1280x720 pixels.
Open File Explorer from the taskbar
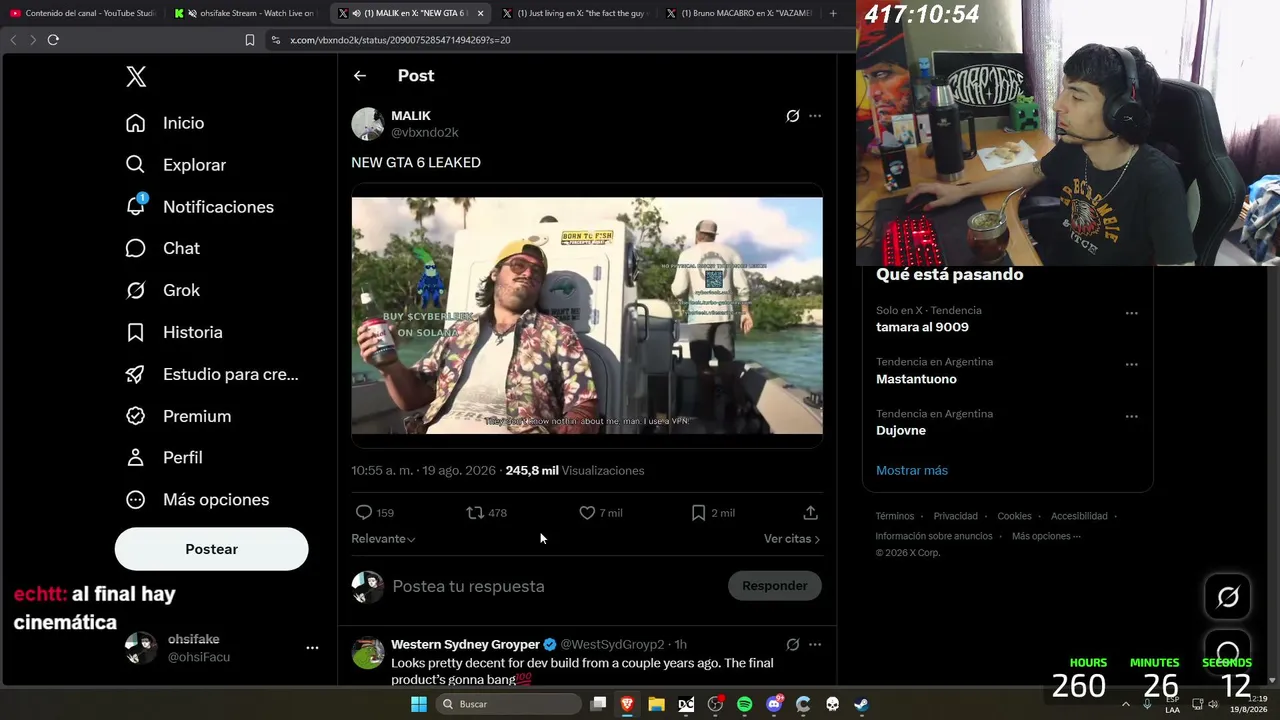click(x=656, y=704)
